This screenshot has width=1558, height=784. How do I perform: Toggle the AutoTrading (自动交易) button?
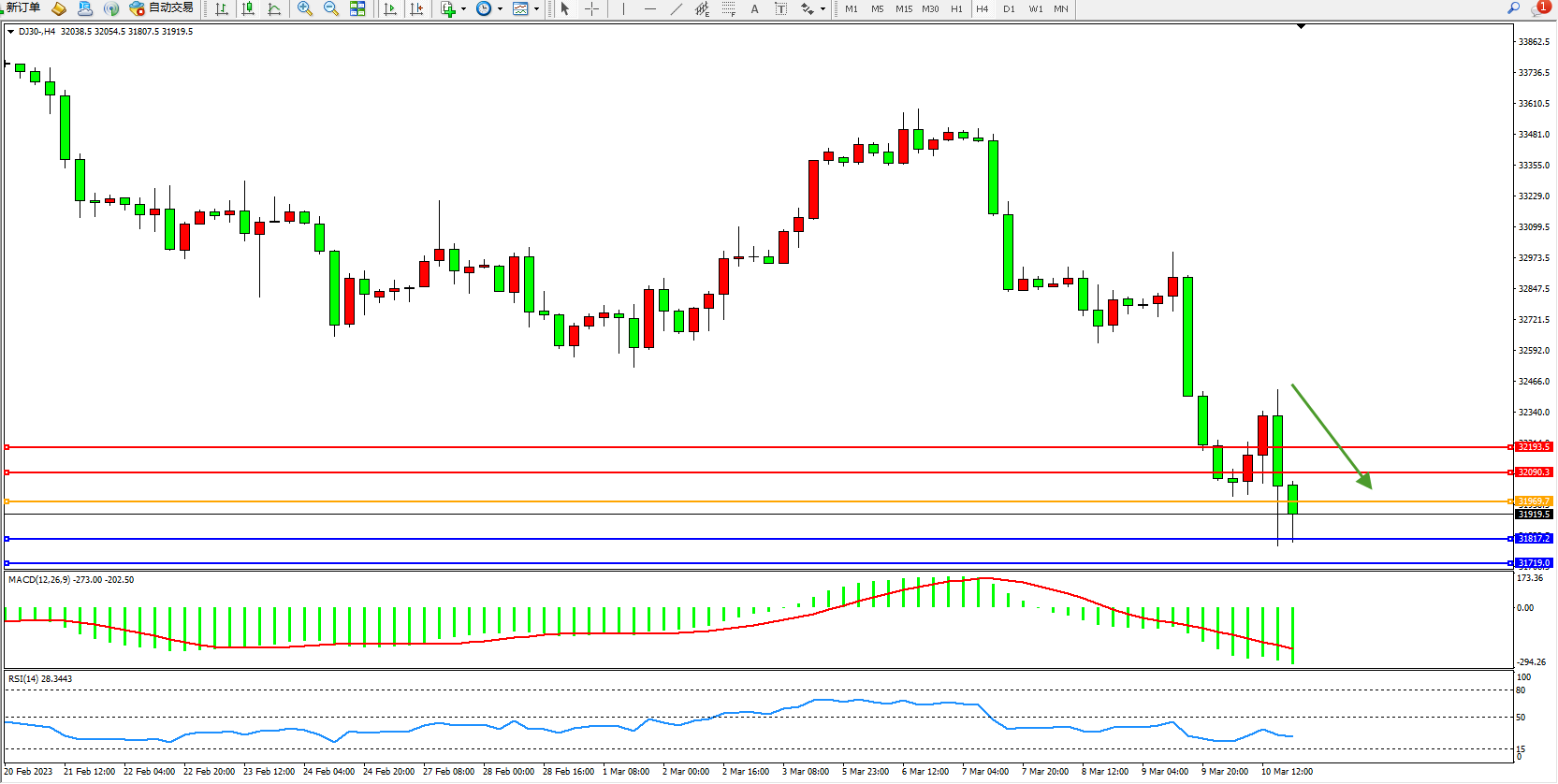[162, 8]
